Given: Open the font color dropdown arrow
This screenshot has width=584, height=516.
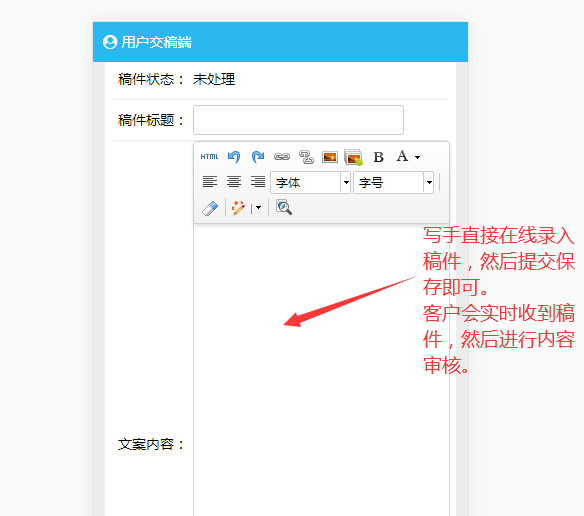Looking at the screenshot, I should pos(418,157).
